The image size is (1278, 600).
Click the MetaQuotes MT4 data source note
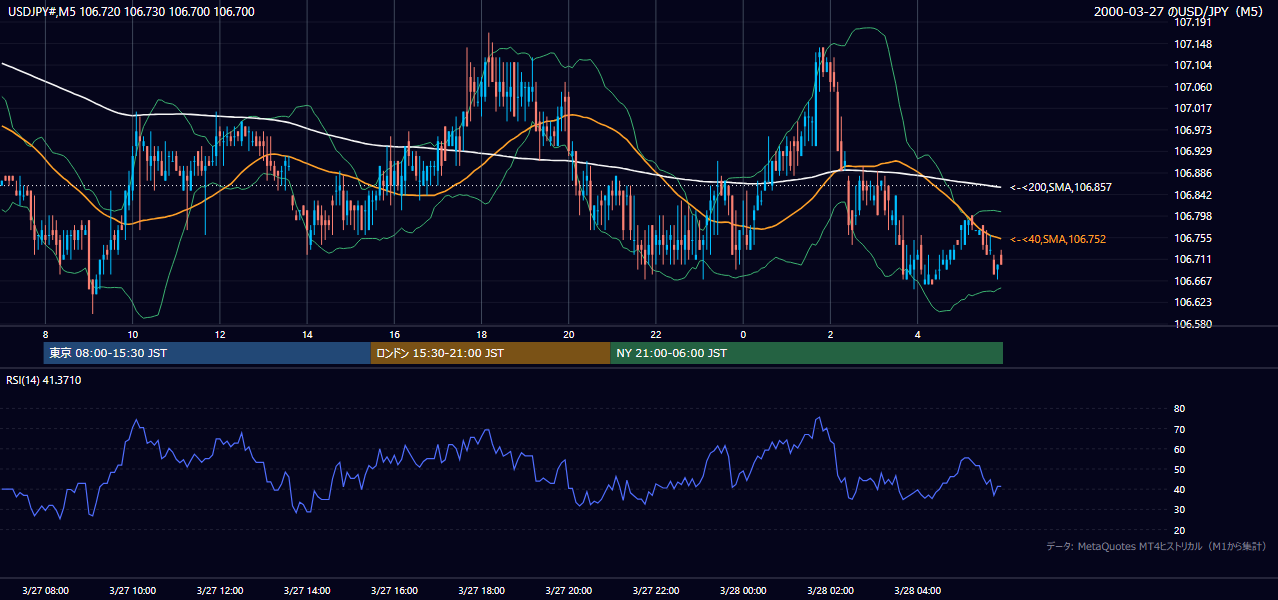point(1156,546)
